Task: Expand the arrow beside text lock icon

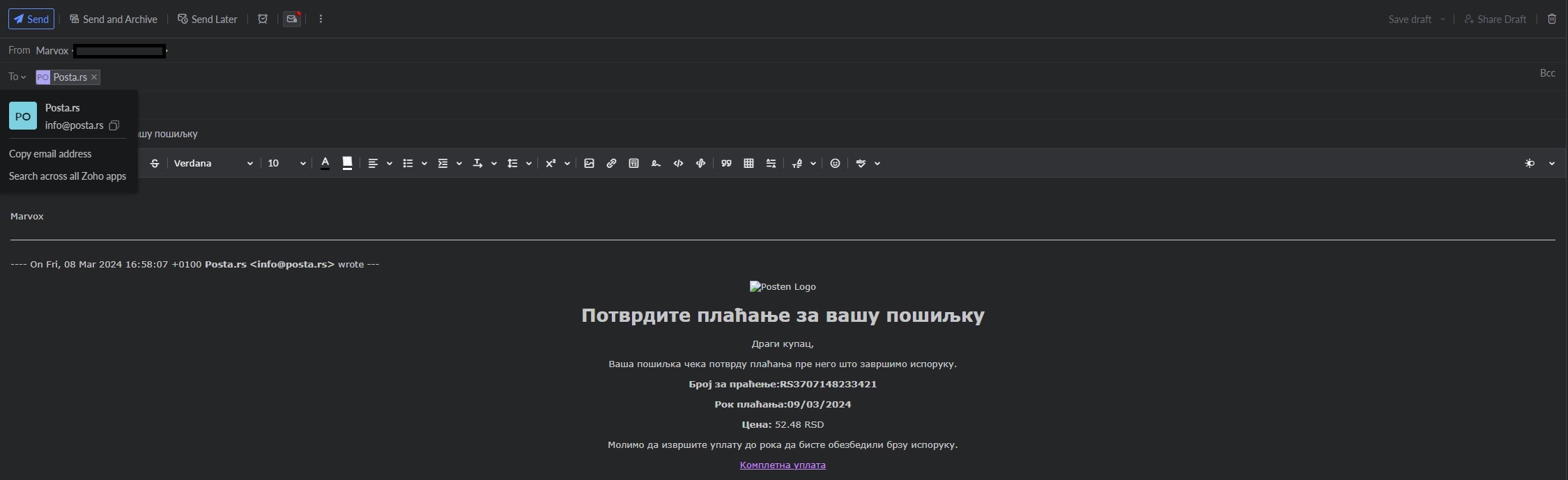Action: point(813,164)
